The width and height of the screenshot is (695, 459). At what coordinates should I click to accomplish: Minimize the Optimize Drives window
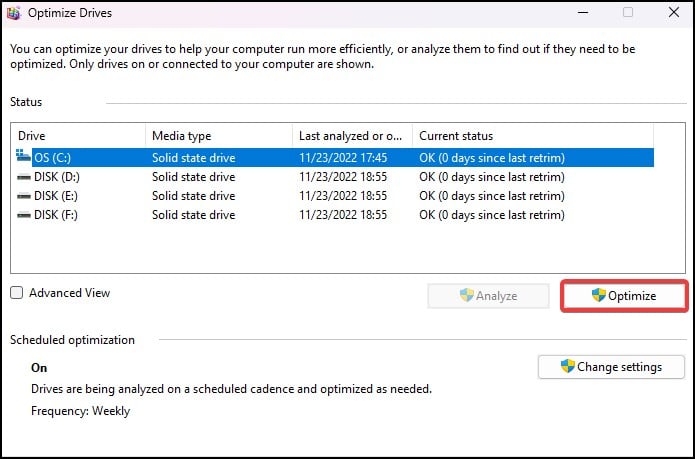click(x=582, y=13)
